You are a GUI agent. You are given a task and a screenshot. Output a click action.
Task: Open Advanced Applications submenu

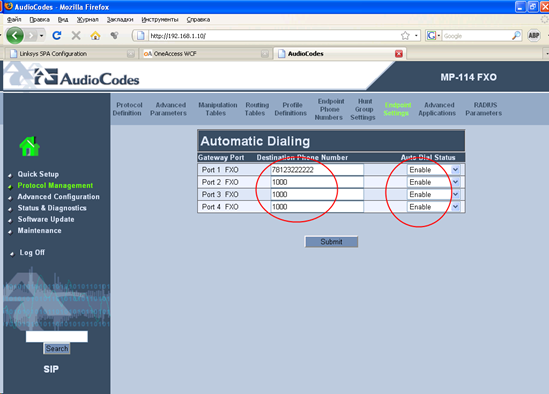437,109
